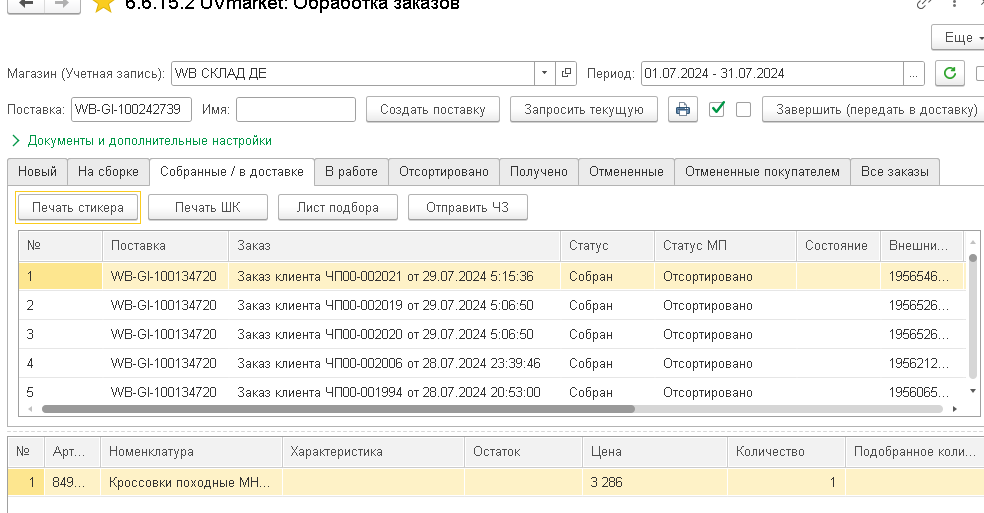This screenshot has width=984, height=513.
Task: Select Кроссовки походные МН... item cell
Action: click(x=191, y=482)
